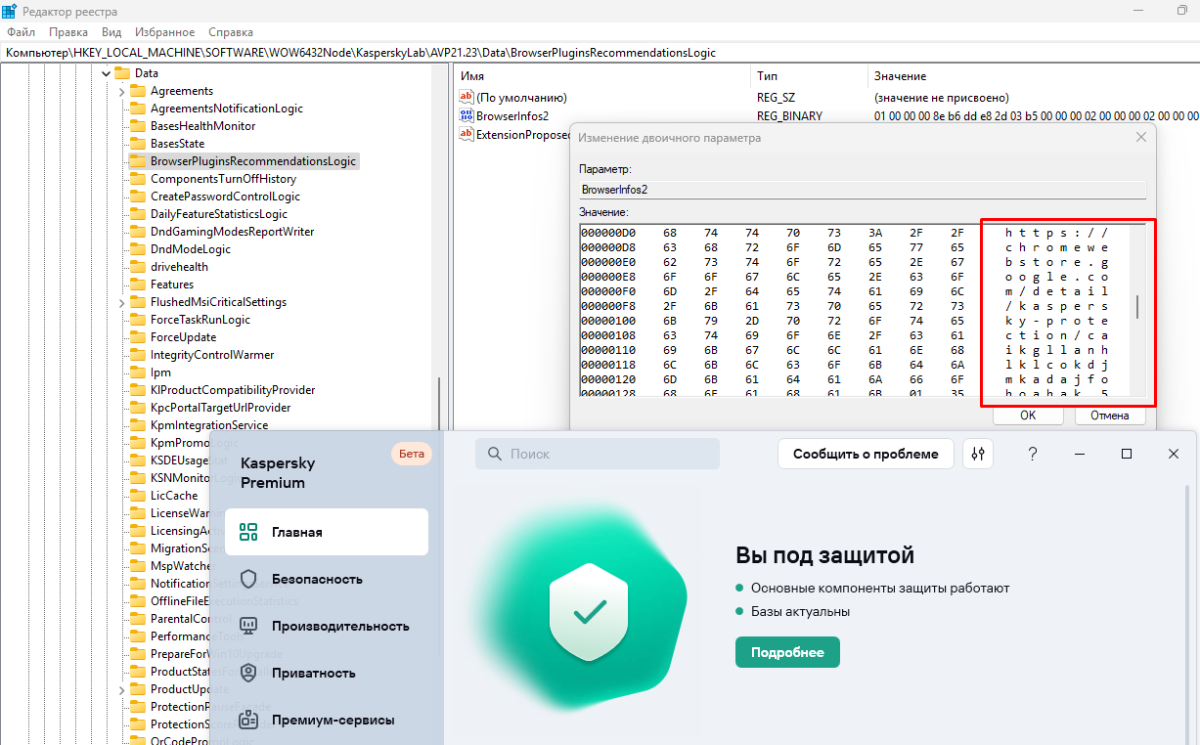Expand the FlushedMsiCriticalSettings key
1200x745 pixels.
click(122, 302)
